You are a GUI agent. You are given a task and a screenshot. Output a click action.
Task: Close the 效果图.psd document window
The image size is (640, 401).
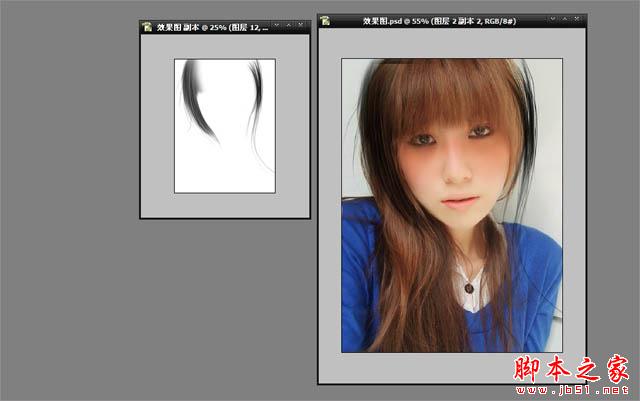[577, 19]
